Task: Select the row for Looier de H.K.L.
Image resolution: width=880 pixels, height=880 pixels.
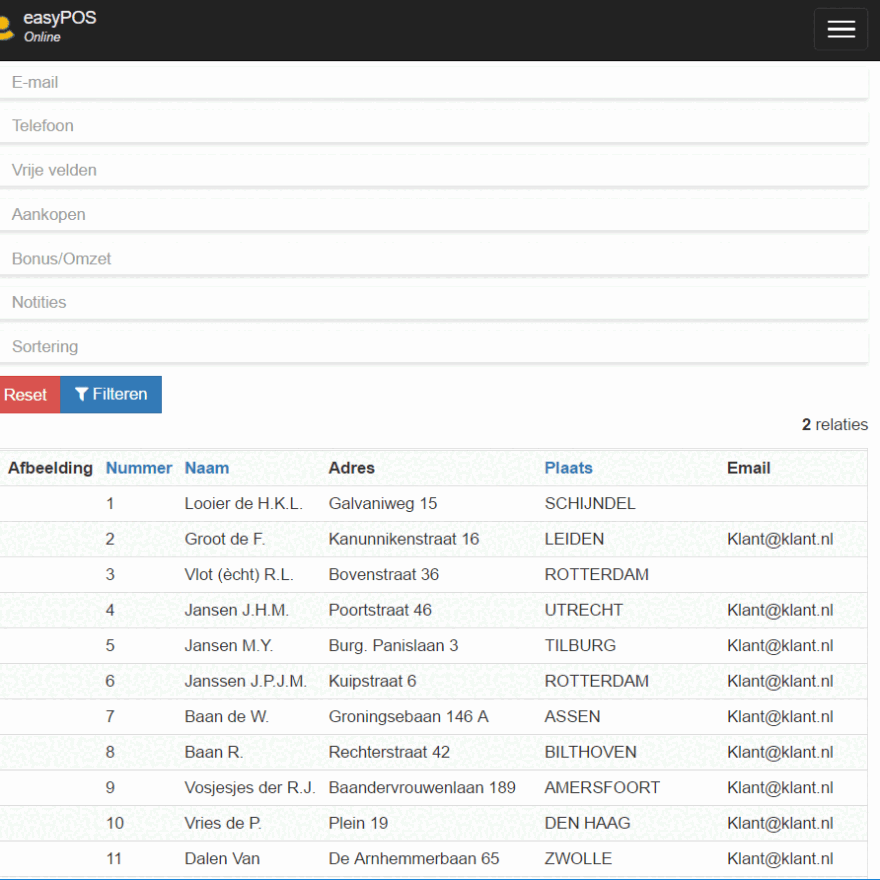Action: point(433,503)
